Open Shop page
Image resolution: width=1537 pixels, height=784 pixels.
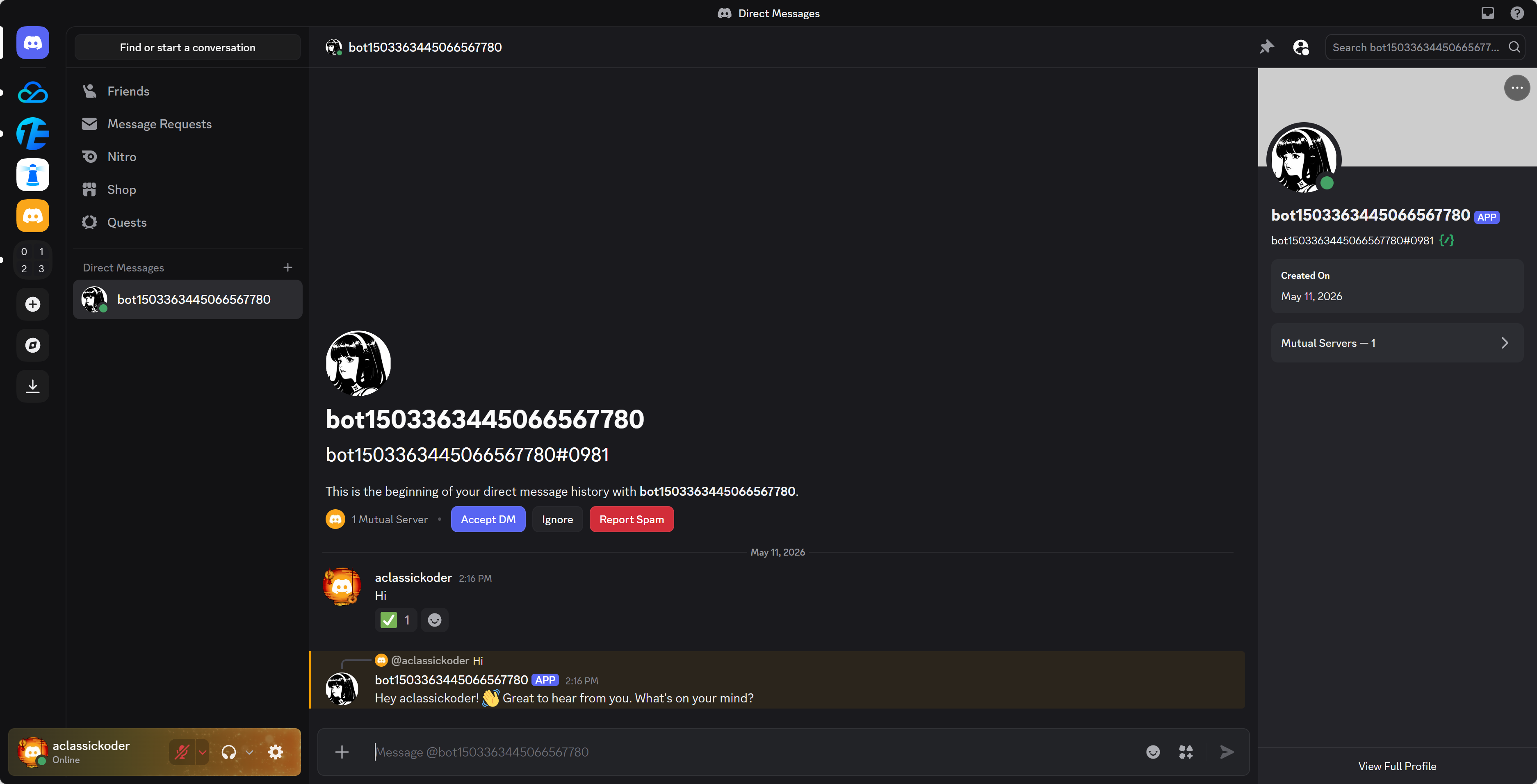(x=187, y=190)
